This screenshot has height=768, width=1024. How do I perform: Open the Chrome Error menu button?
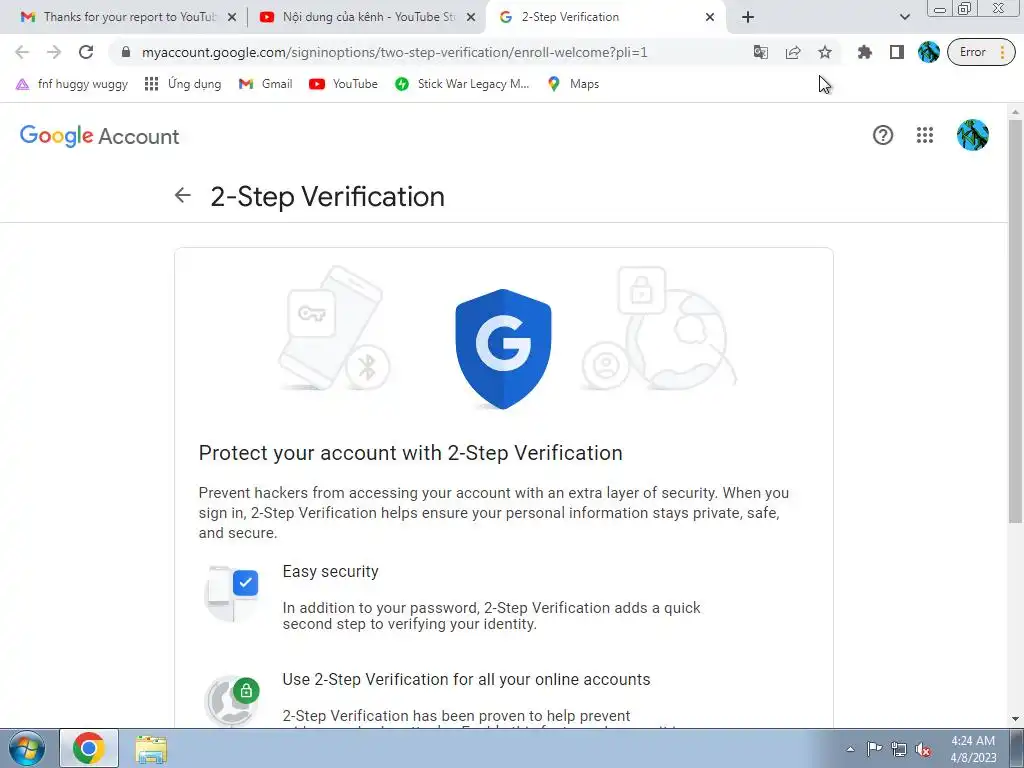coord(981,52)
